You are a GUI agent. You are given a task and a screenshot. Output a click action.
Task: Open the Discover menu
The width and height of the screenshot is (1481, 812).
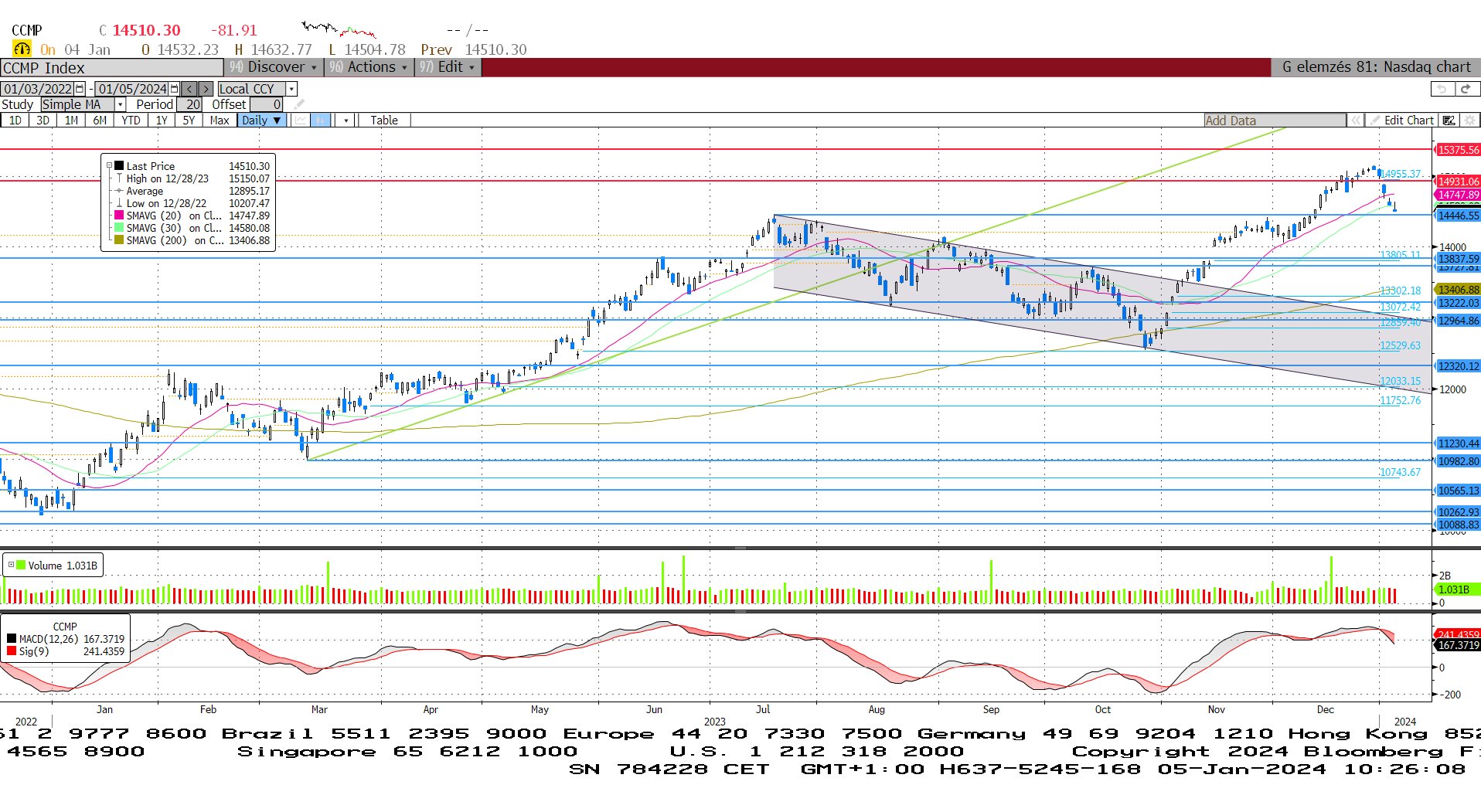274,67
